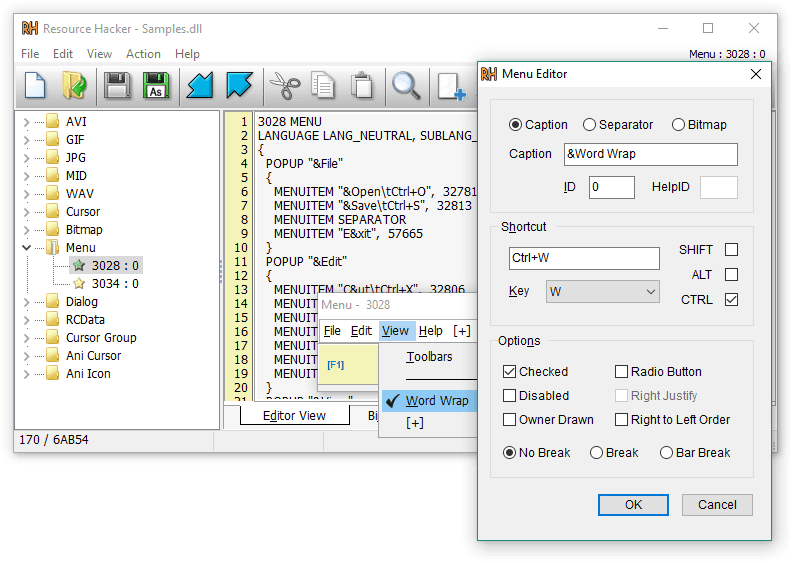Open the Key dropdown showing W
The image size is (793, 563).
[602, 292]
